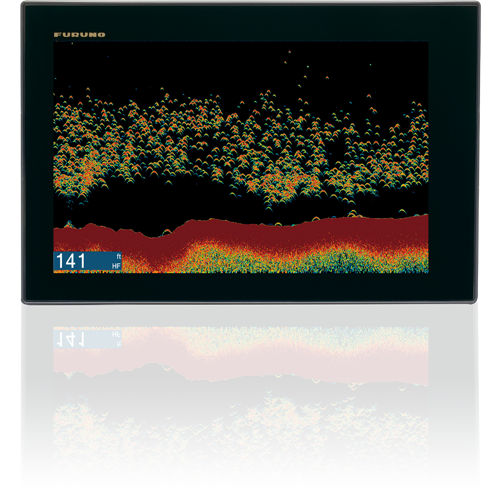This screenshot has width=500, height=500.
Task: Click the fish arch in the seabed dip
Action: tap(166, 232)
